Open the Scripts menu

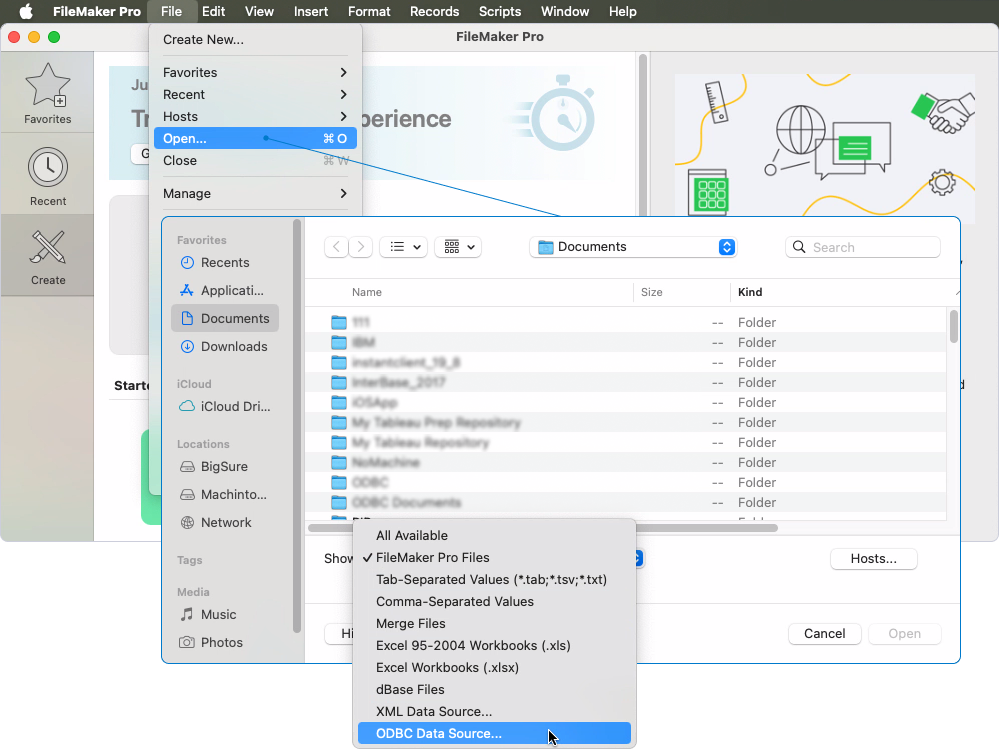pos(499,11)
